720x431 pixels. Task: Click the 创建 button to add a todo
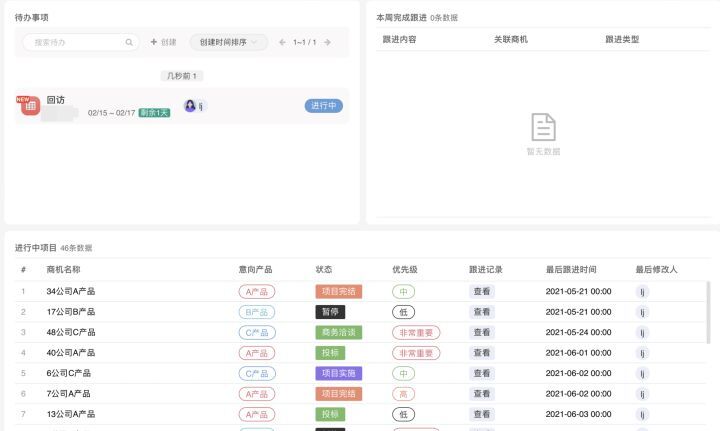coord(163,43)
